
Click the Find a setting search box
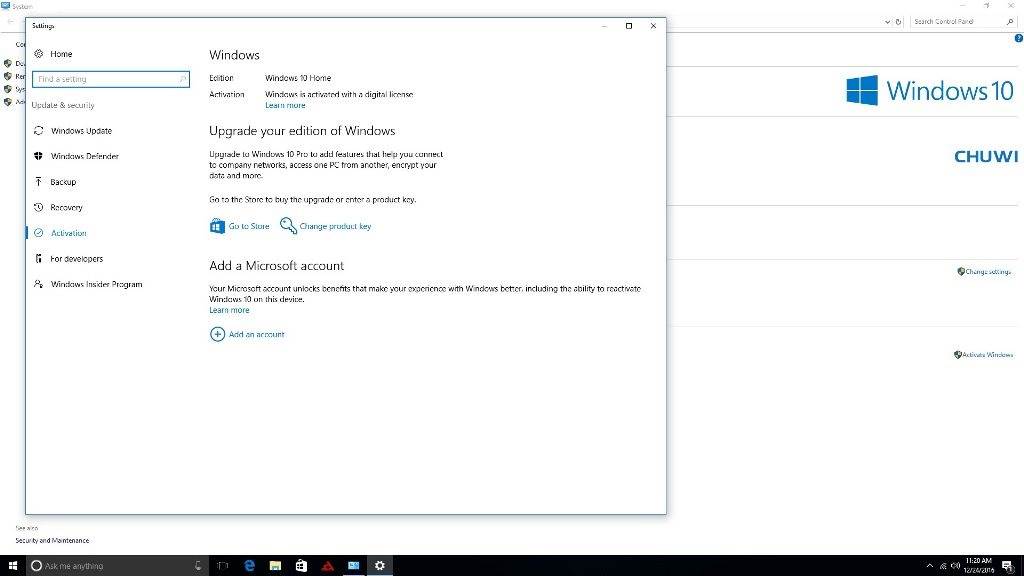[x=110, y=79]
